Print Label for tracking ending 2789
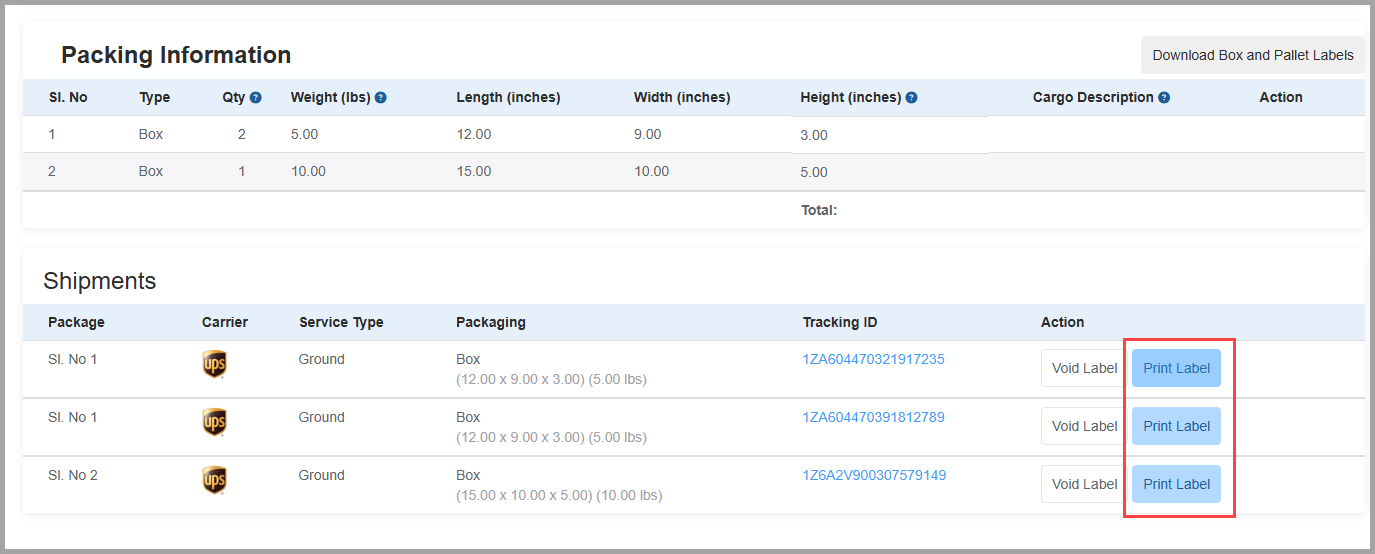Image resolution: width=1375 pixels, height=554 pixels. point(1176,426)
